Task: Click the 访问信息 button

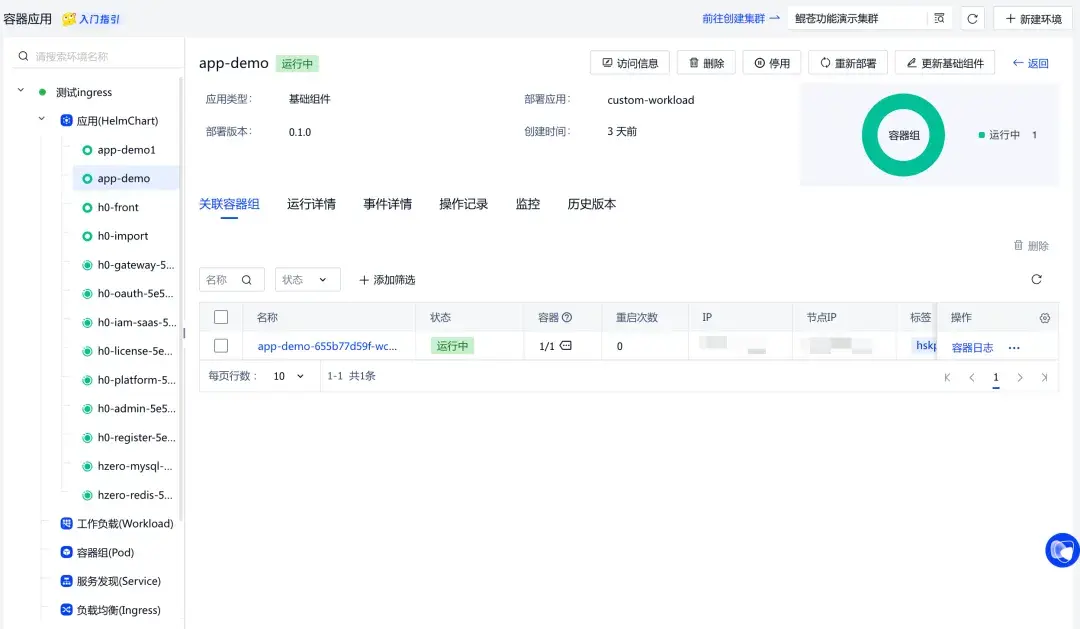Action: pos(630,63)
